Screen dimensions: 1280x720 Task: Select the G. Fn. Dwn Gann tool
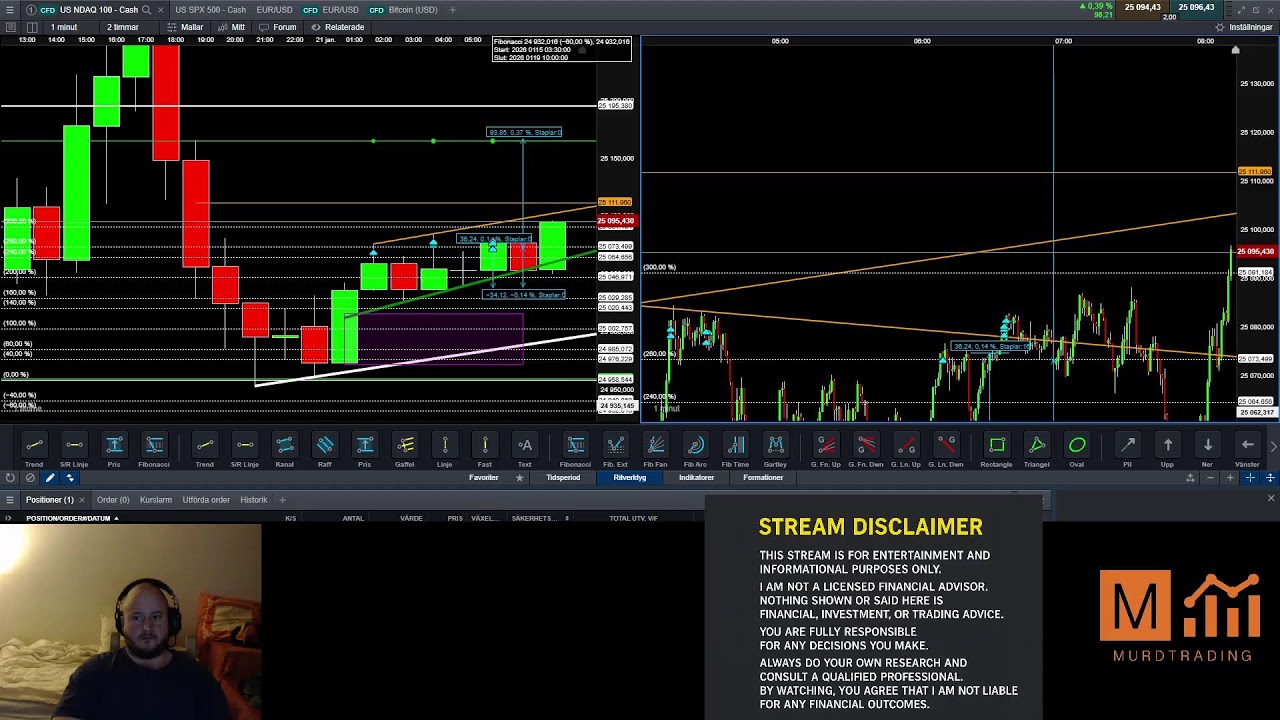866,450
